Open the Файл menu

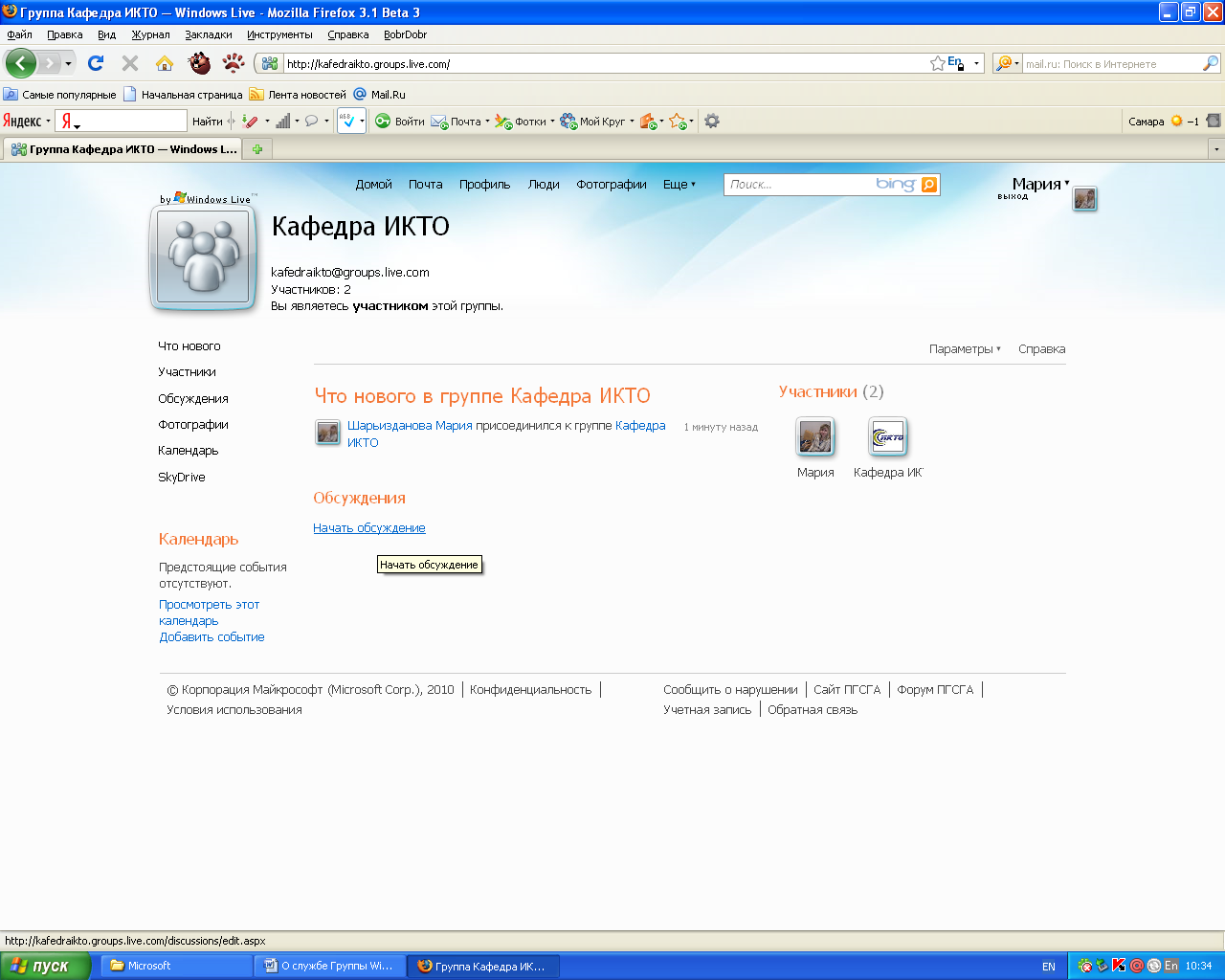pos(19,34)
